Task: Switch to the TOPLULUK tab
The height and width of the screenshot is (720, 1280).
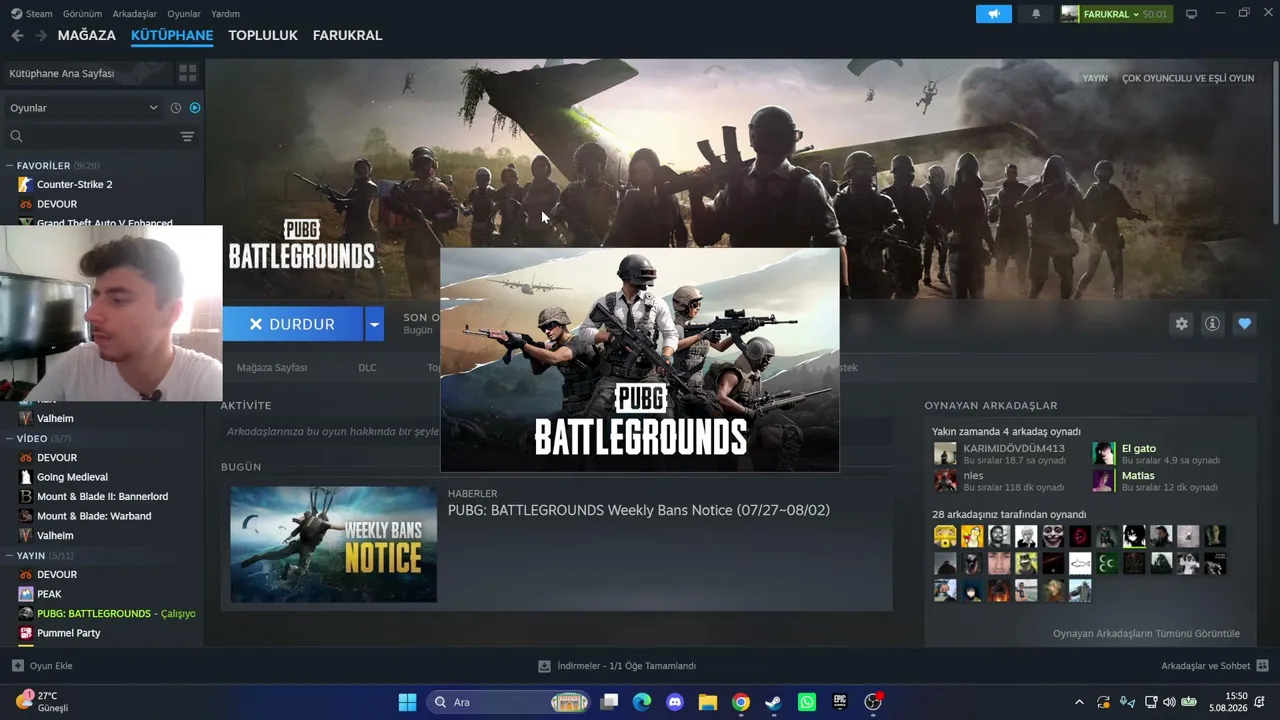Action: pos(263,35)
